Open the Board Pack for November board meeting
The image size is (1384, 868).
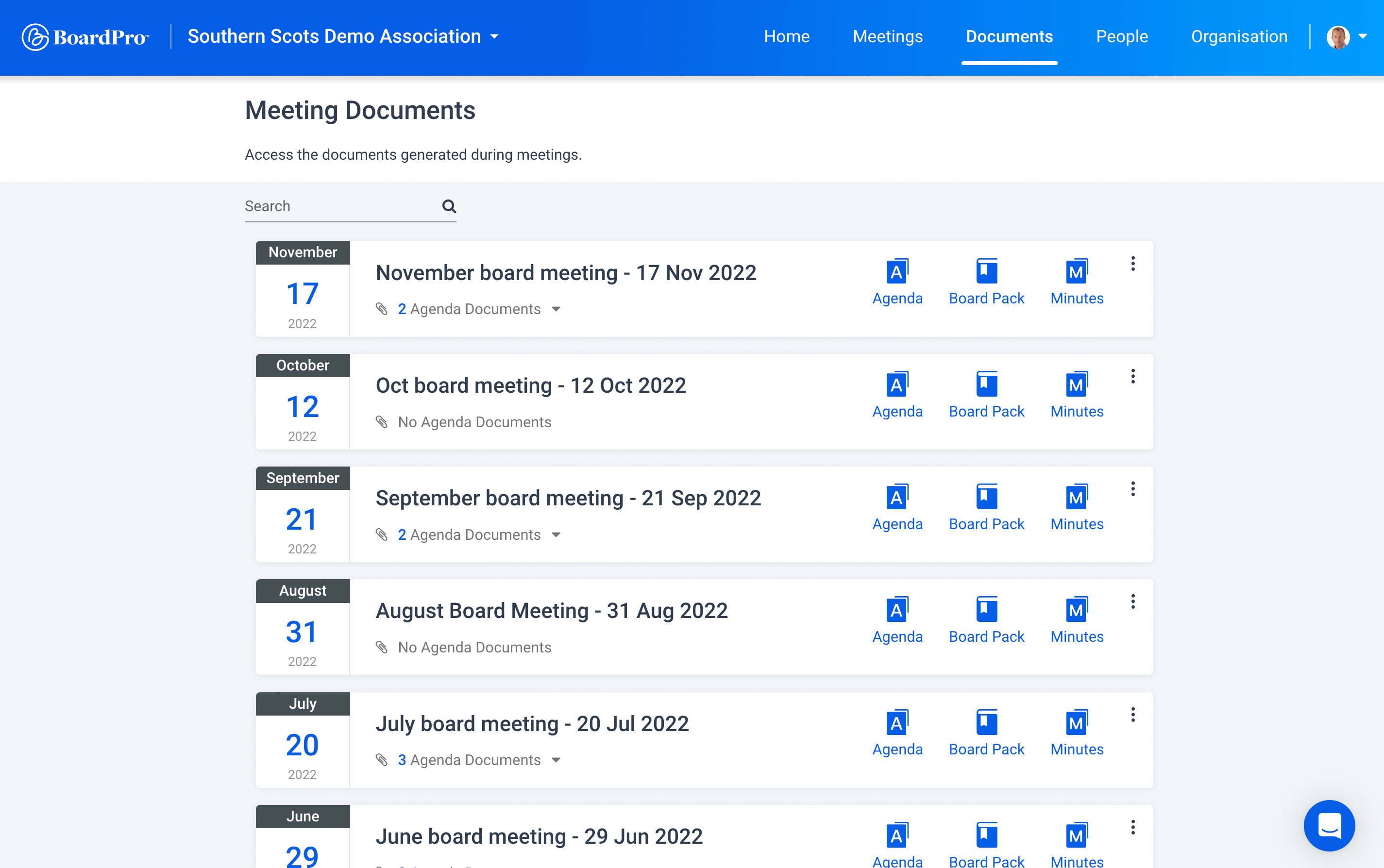[x=986, y=281]
